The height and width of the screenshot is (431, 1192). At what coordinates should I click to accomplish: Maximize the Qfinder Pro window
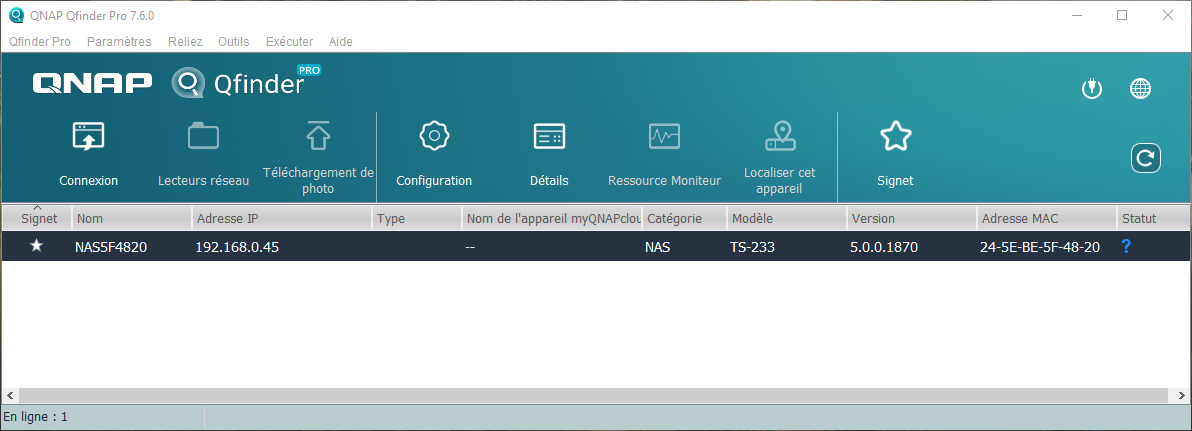click(x=1122, y=15)
